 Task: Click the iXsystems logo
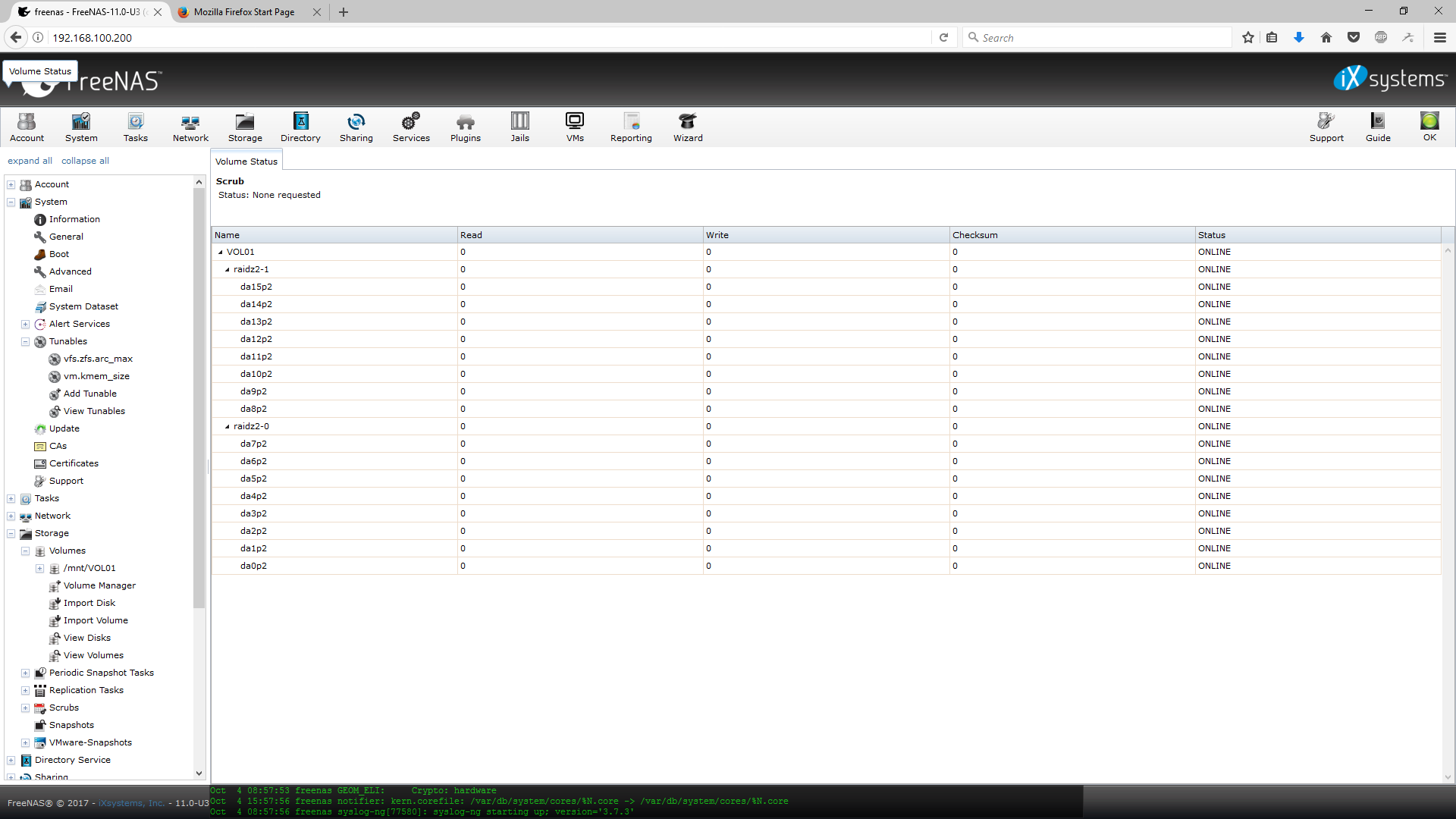click(1390, 79)
